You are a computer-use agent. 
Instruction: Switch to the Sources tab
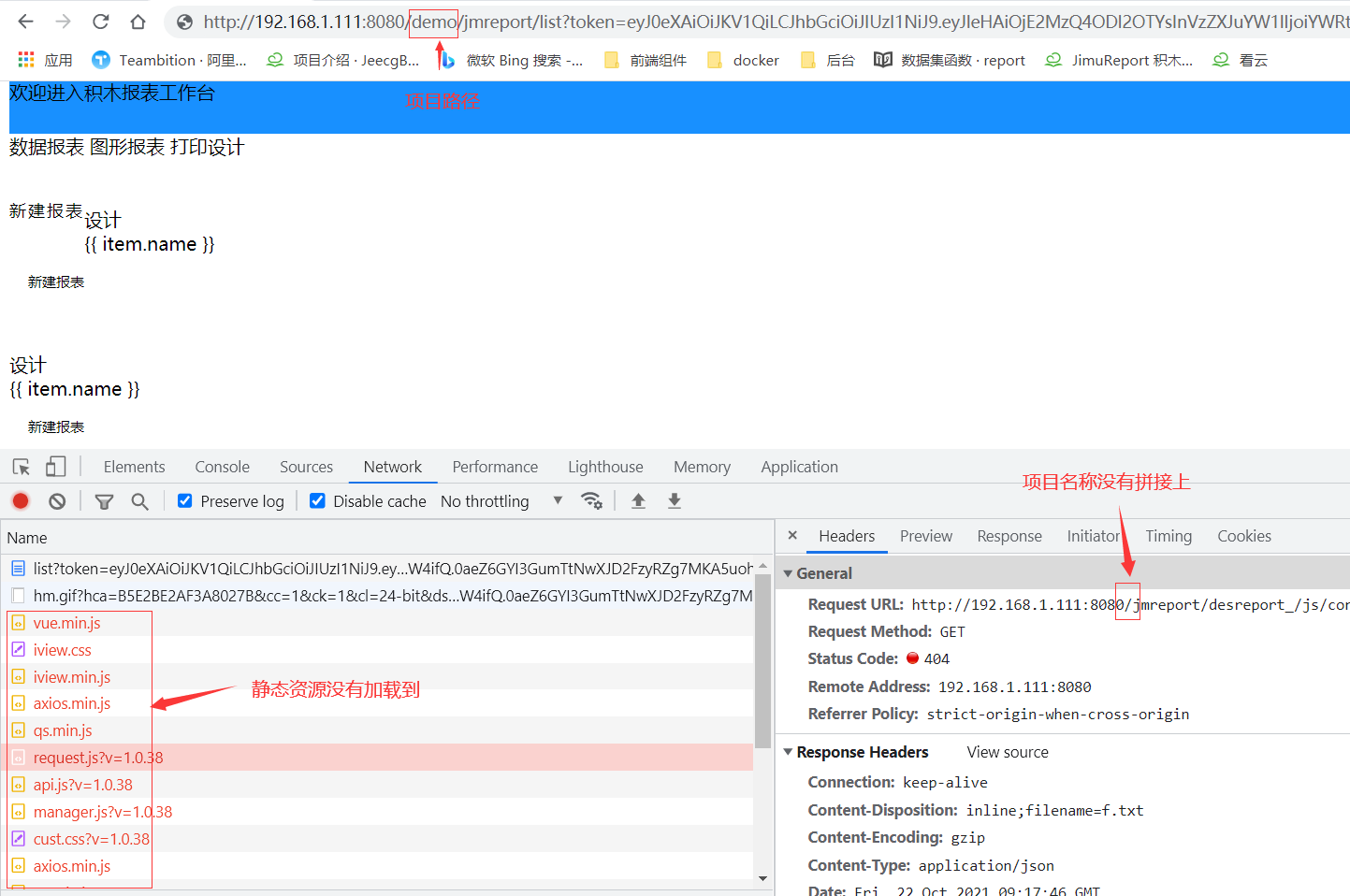tap(306, 467)
